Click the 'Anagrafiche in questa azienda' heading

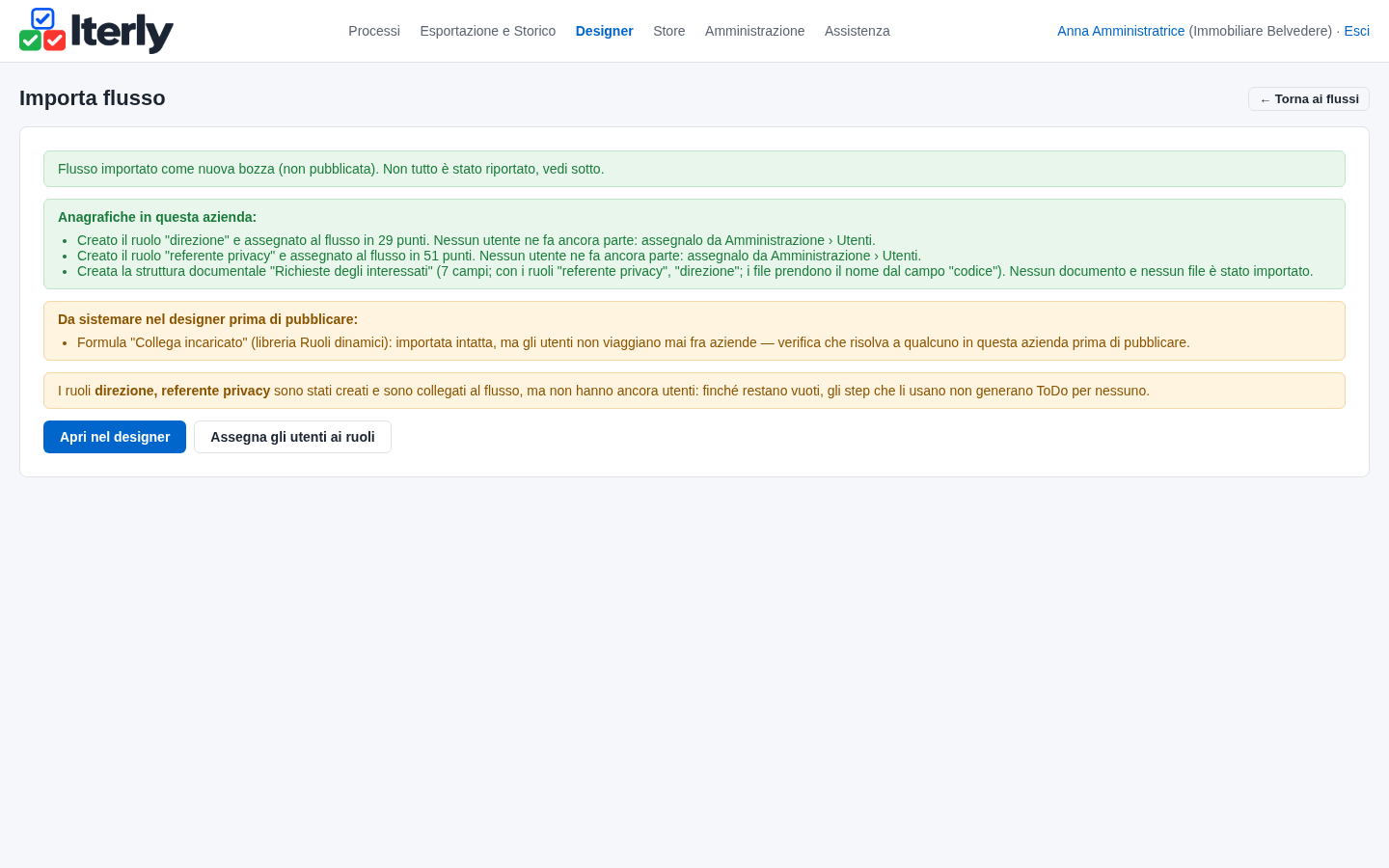(157, 217)
